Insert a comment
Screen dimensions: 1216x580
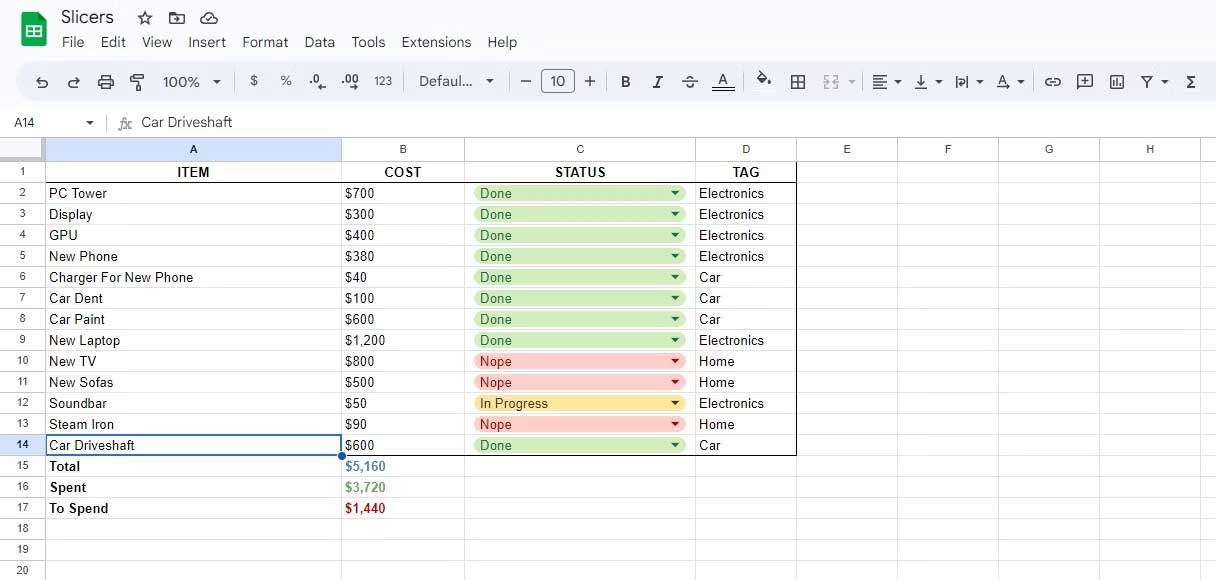pos(1084,82)
